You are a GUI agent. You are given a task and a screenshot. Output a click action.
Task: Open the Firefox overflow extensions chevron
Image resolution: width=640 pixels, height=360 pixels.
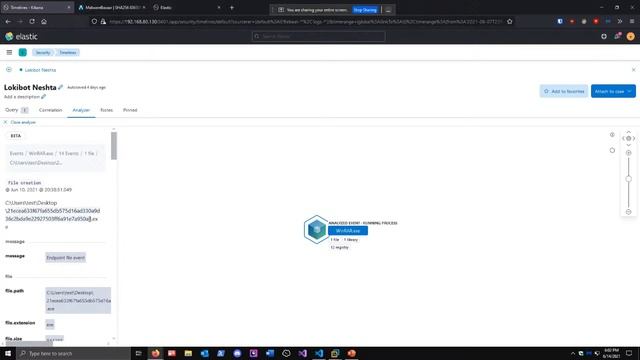(x=620, y=21)
